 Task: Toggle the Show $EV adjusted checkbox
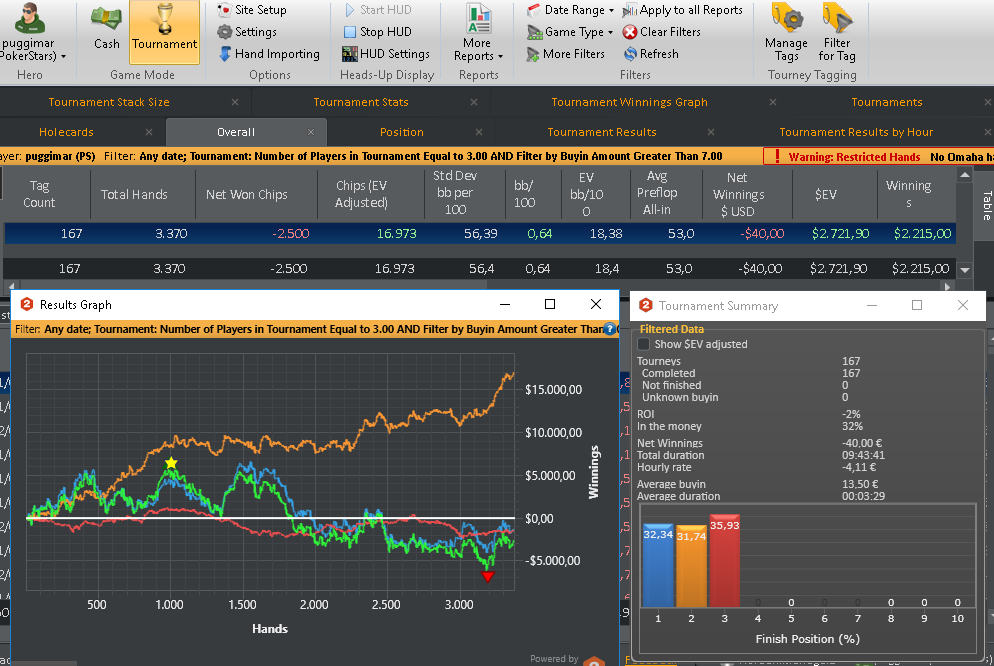643,344
